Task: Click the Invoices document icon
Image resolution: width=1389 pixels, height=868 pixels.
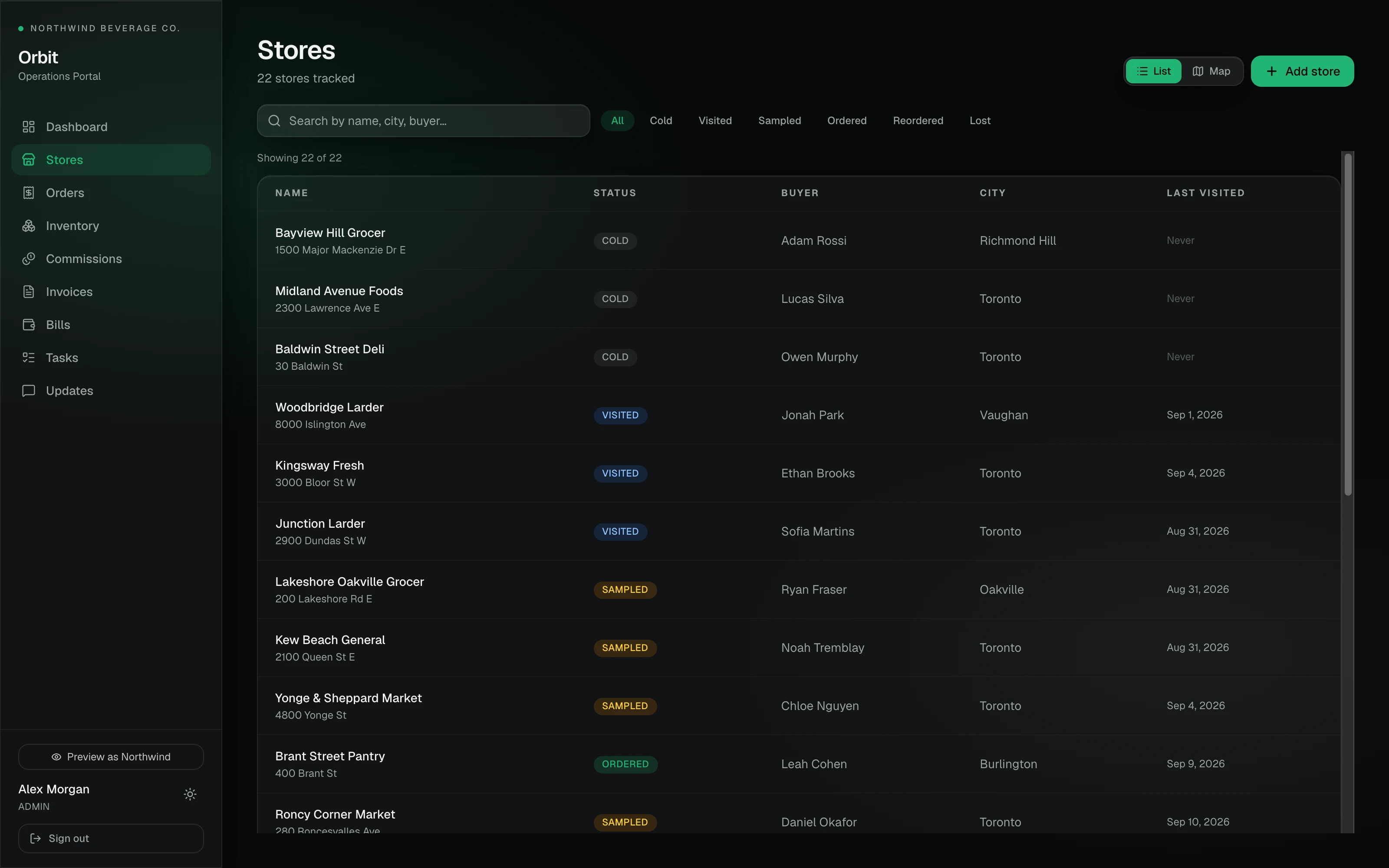Action: point(28,292)
